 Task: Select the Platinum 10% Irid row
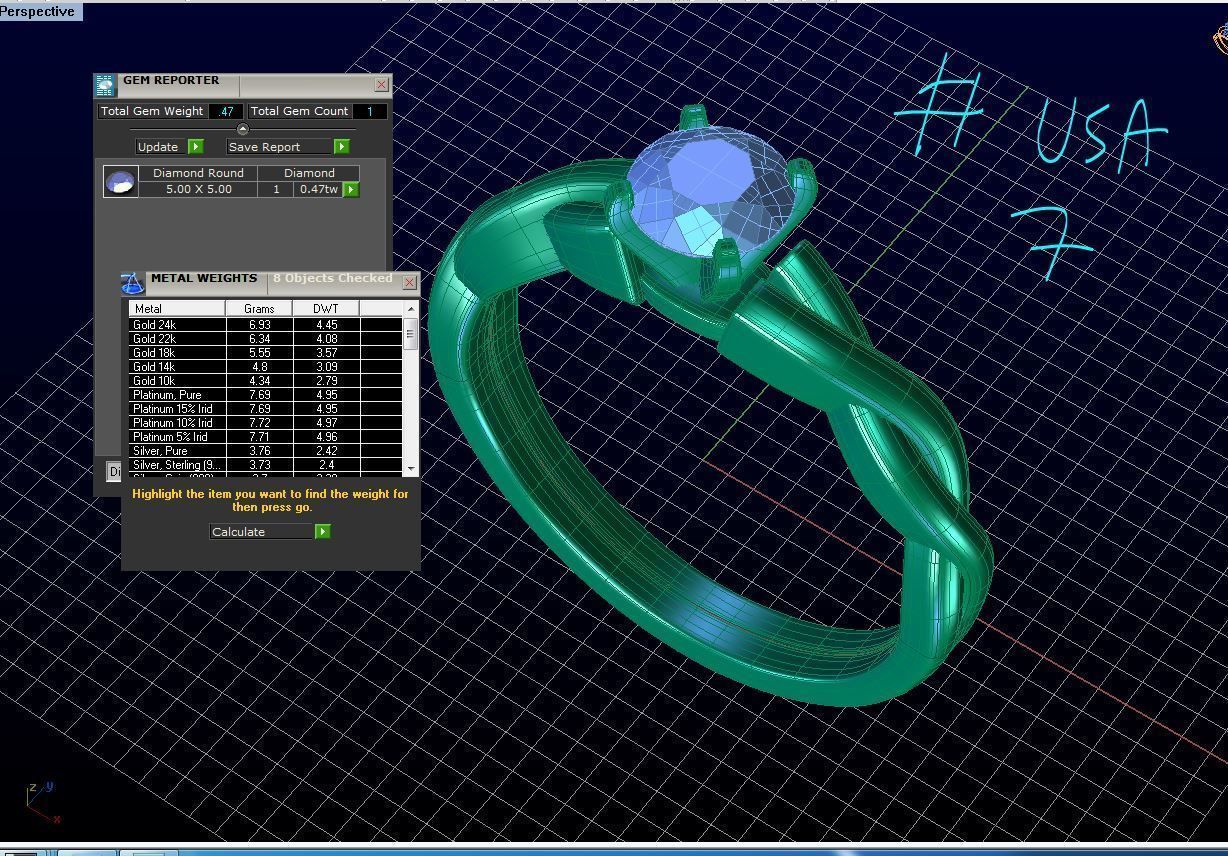265,423
